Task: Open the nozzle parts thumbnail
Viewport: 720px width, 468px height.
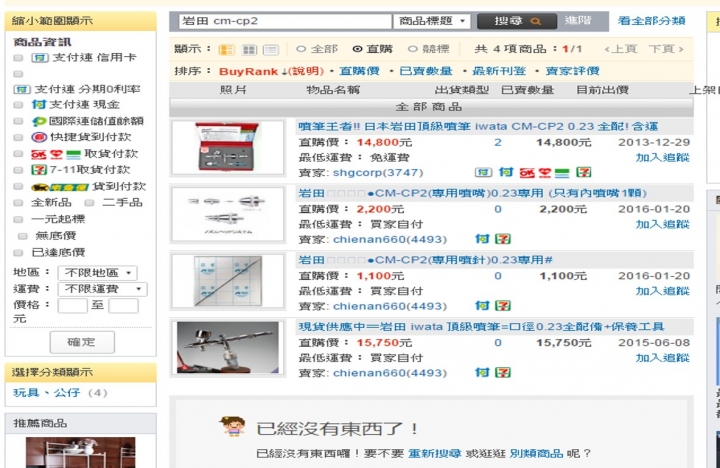Action: point(227,214)
